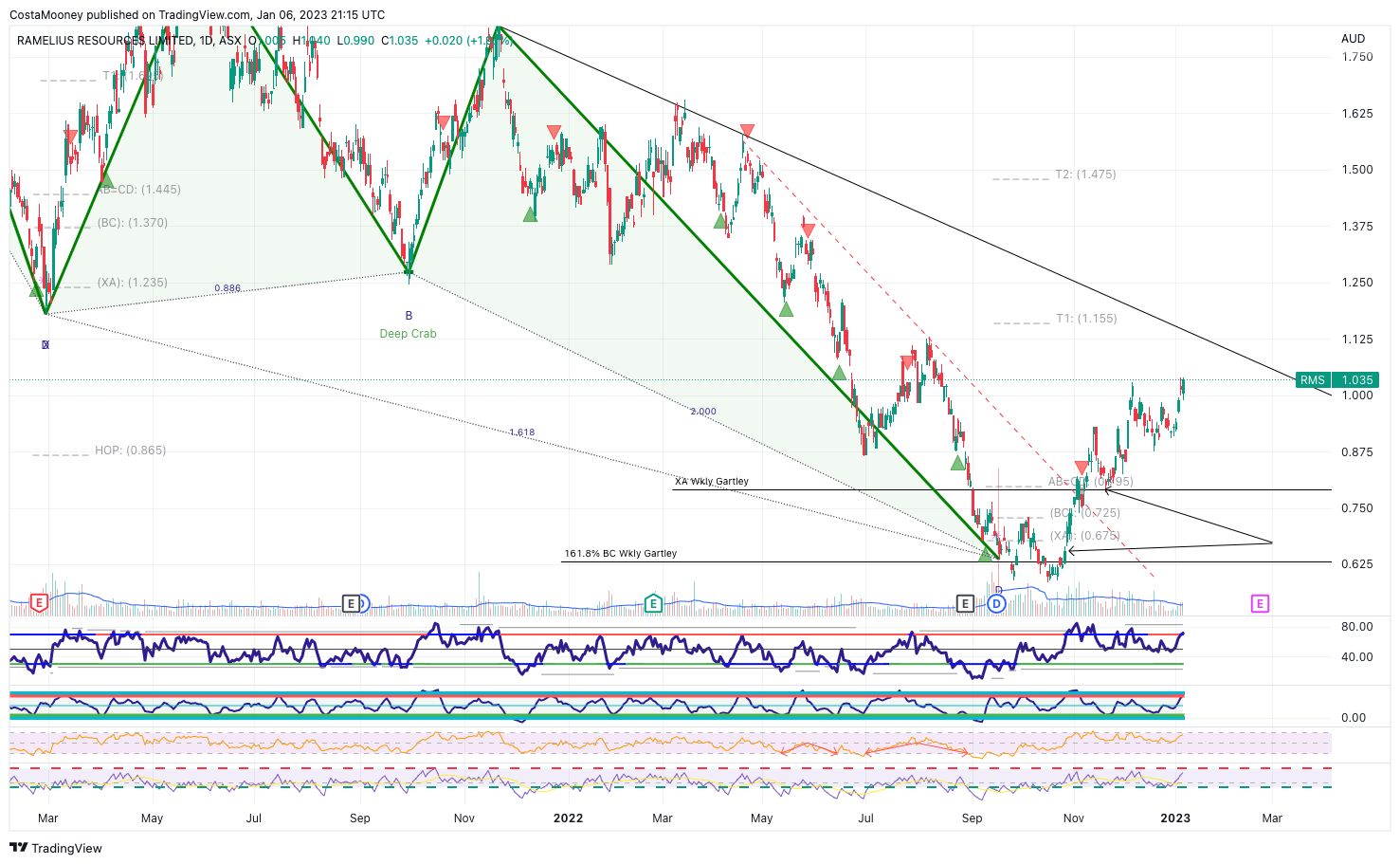Click the L0.990 low value in the header
Screen dimensions: 1400x864
tap(356, 41)
